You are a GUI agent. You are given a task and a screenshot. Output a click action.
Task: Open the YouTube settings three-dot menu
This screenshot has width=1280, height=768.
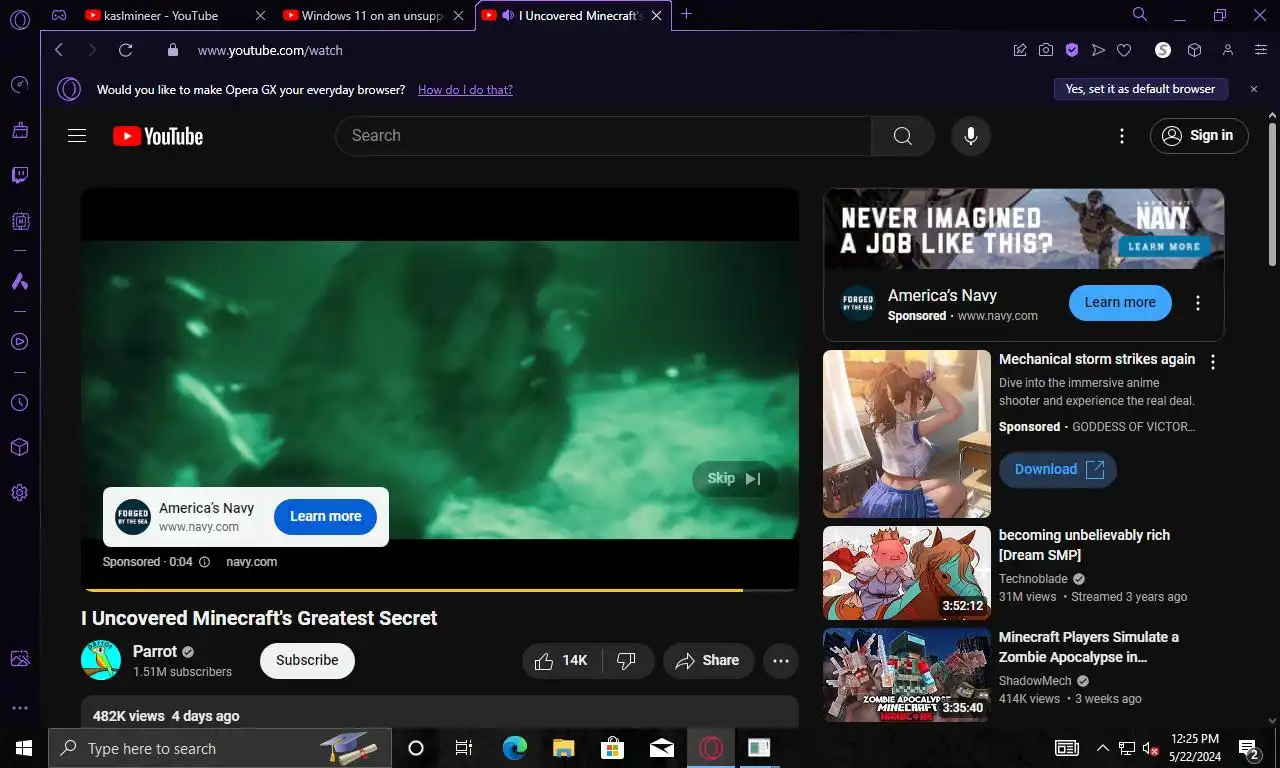click(1122, 136)
